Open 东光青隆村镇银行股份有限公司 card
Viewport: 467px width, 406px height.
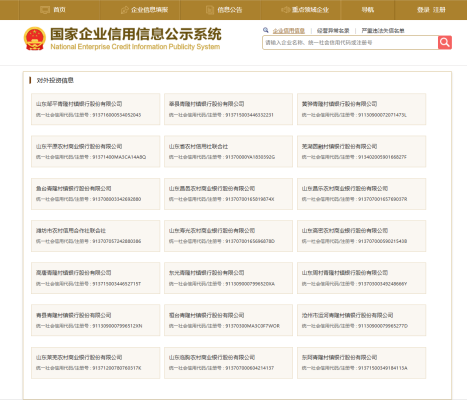coord(228,278)
